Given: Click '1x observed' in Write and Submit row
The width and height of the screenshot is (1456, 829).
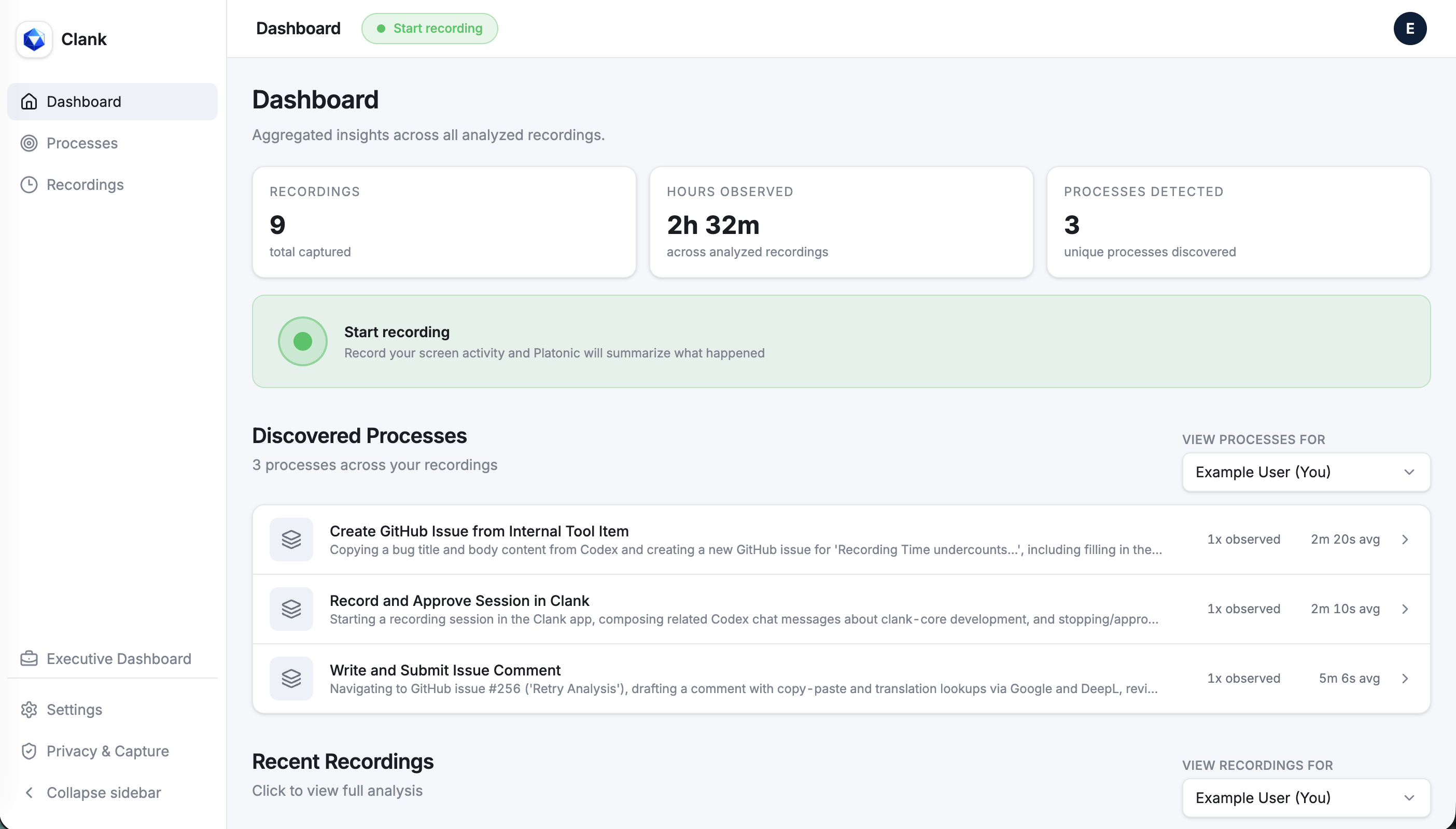Looking at the screenshot, I should coord(1244,678).
